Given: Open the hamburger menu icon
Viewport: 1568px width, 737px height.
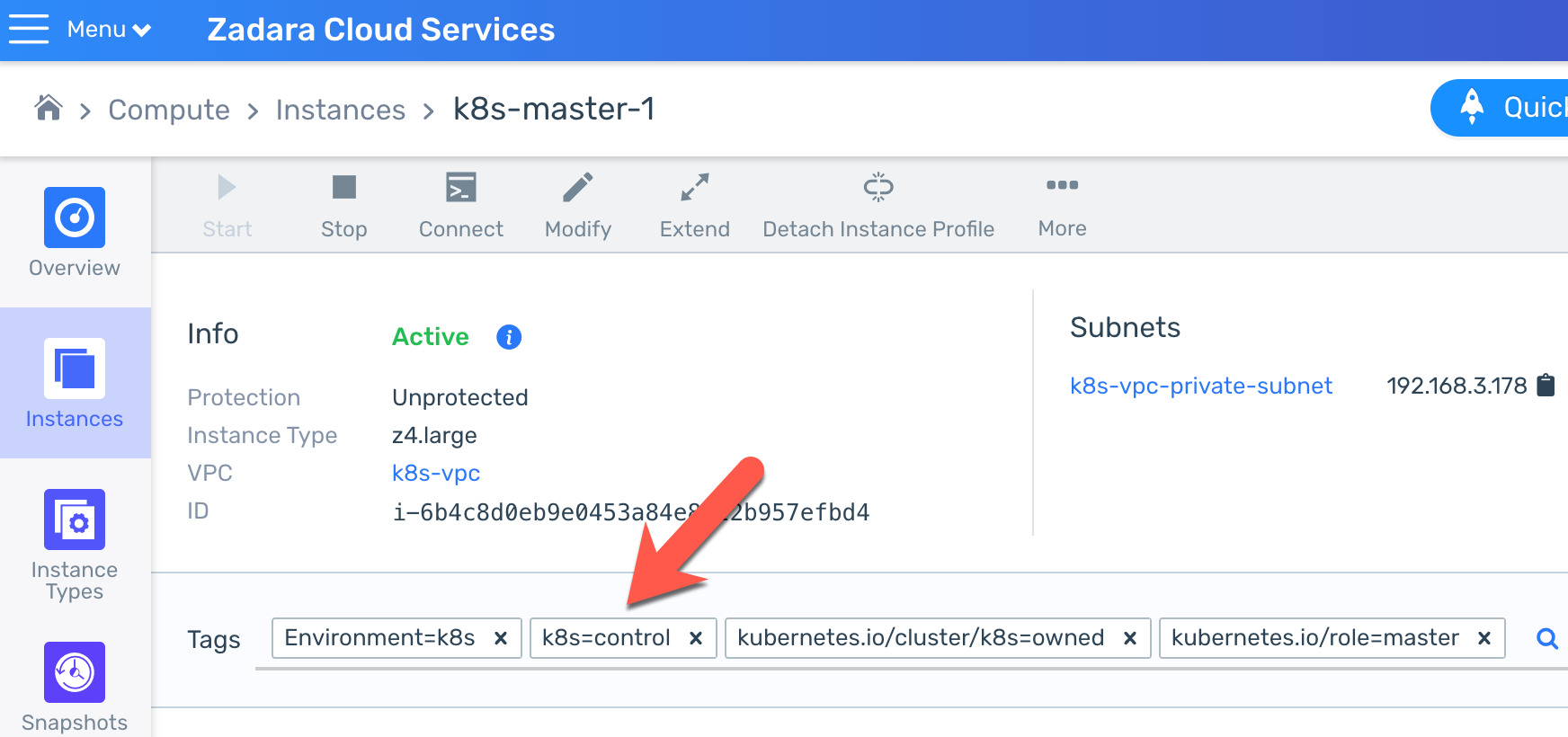Looking at the screenshot, I should pos(29,29).
